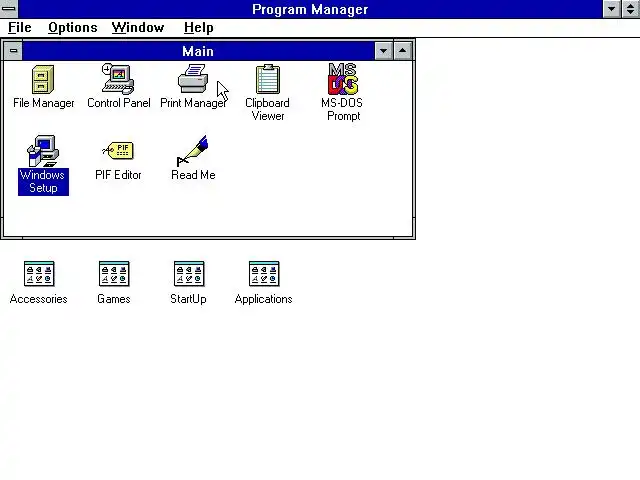Image resolution: width=640 pixels, height=480 pixels.
Task: Open the Window menu
Action: click(138, 28)
